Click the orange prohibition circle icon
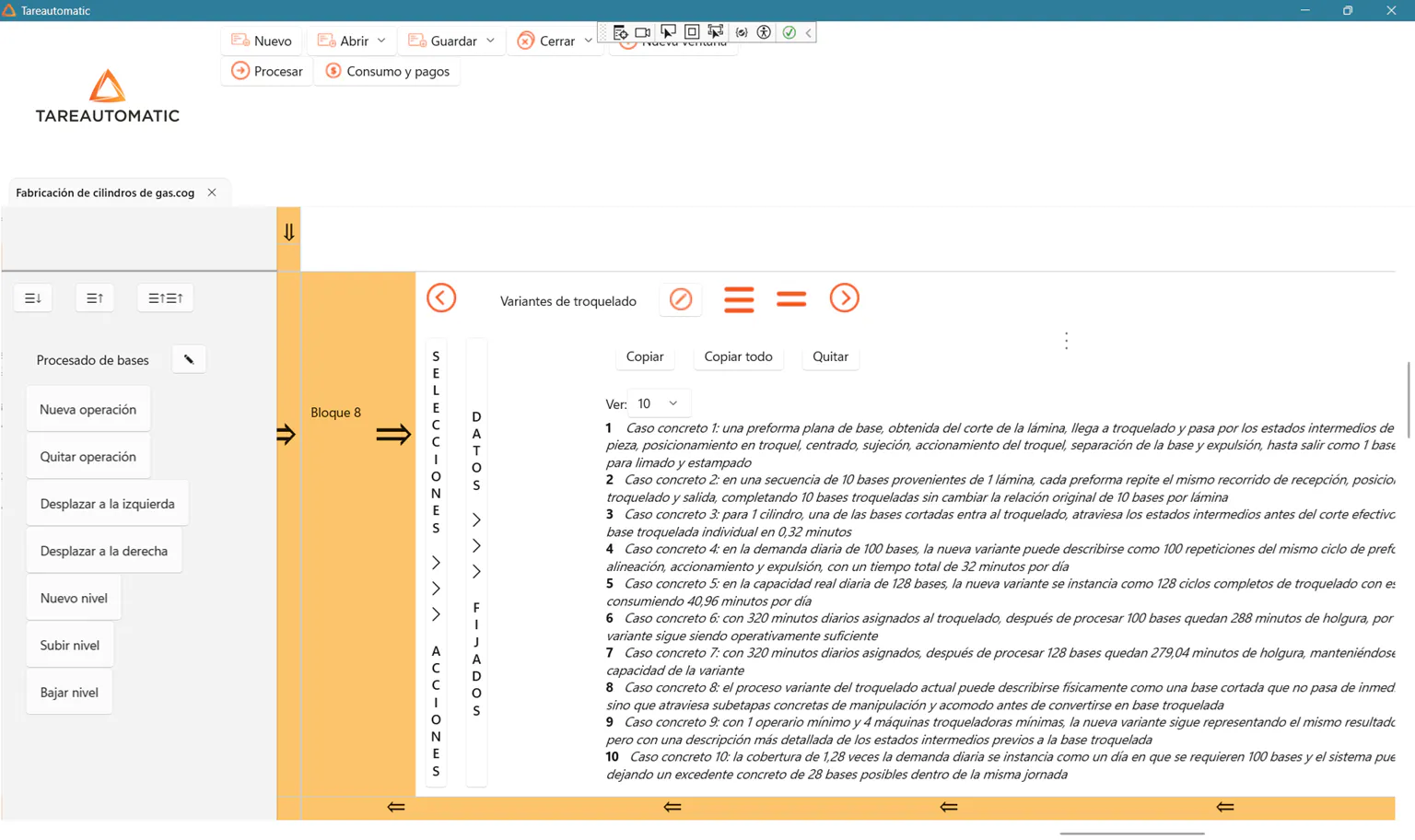 click(x=681, y=299)
